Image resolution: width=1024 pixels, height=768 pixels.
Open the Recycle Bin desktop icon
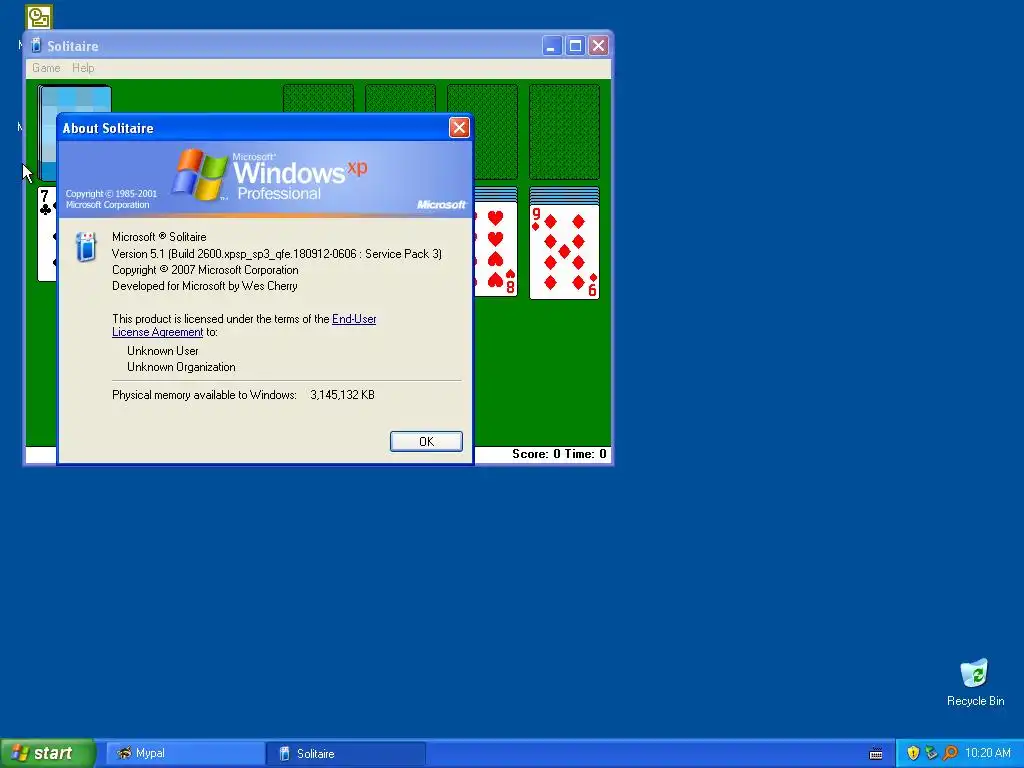click(975, 683)
